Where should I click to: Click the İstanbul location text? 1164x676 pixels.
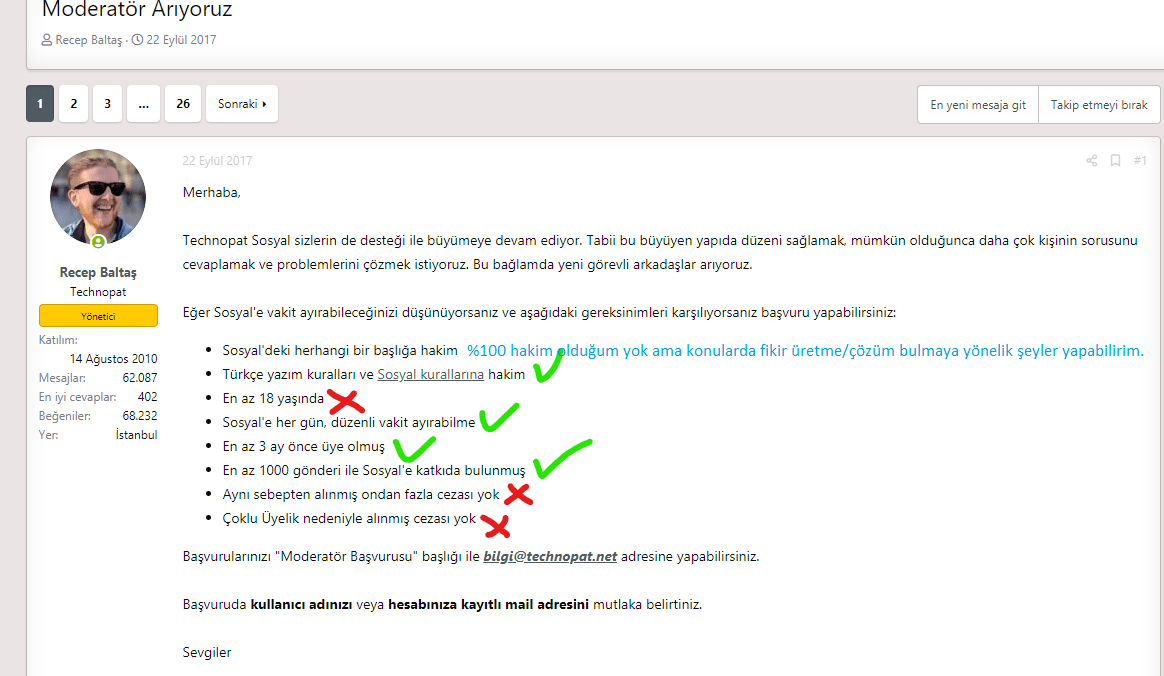click(136, 435)
